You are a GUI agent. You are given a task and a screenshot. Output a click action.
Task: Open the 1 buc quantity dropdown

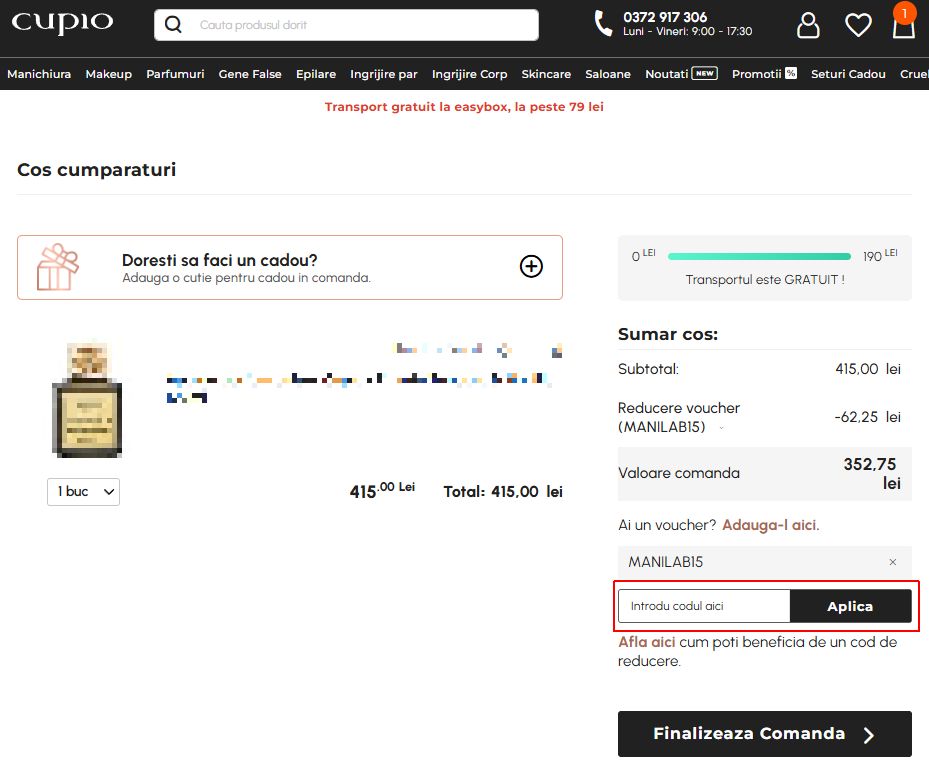84,492
